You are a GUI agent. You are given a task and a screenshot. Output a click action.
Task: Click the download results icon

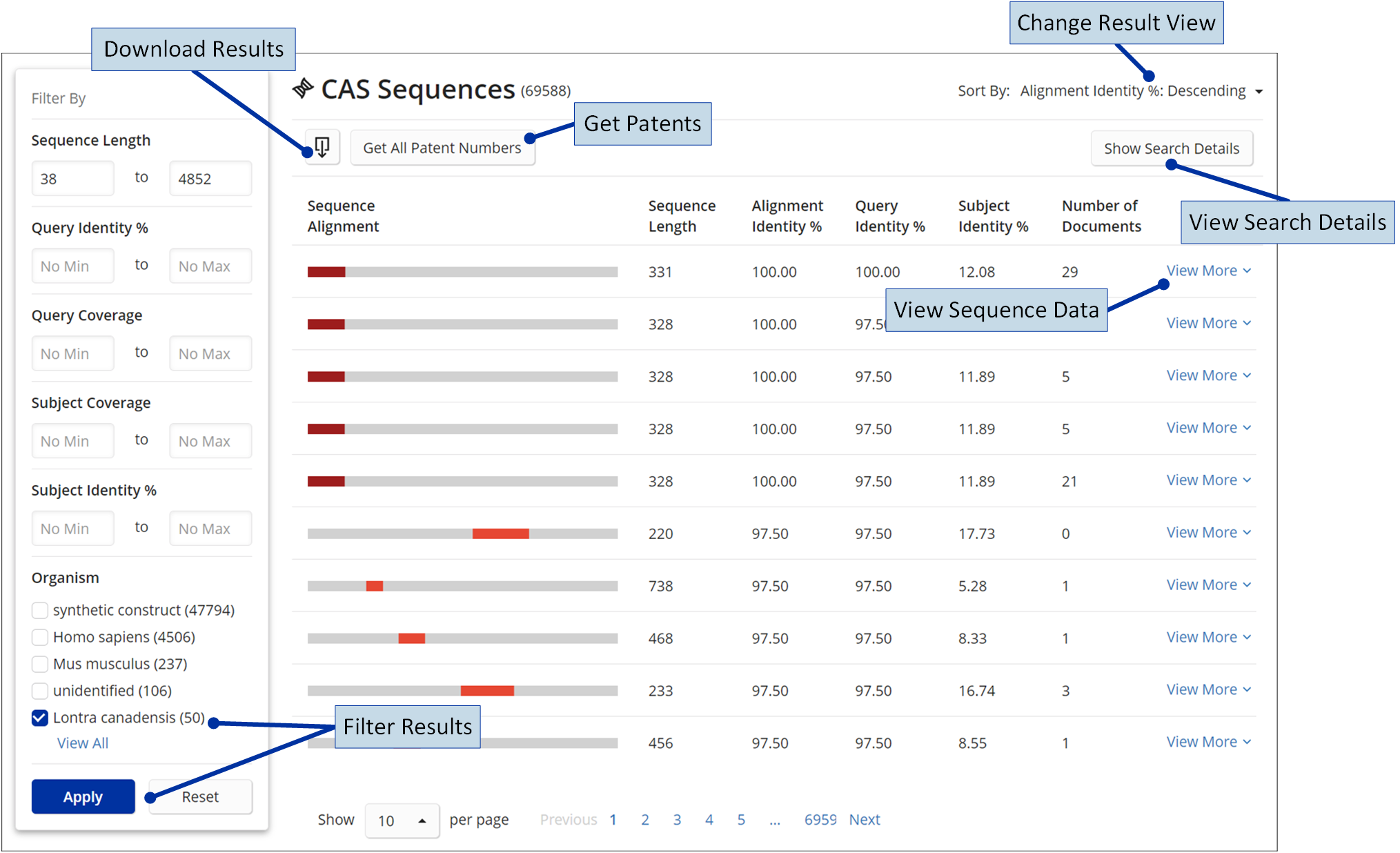[322, 147]
